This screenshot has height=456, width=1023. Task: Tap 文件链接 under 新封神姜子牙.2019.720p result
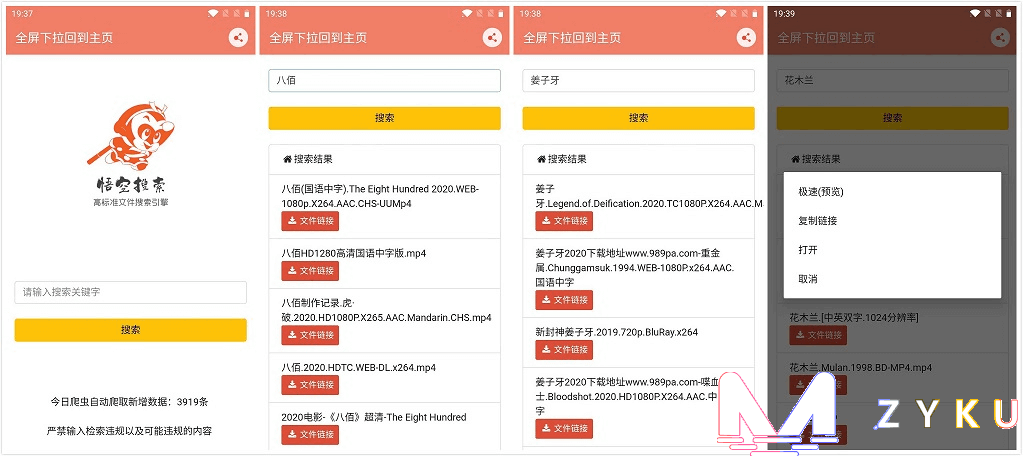564,350
